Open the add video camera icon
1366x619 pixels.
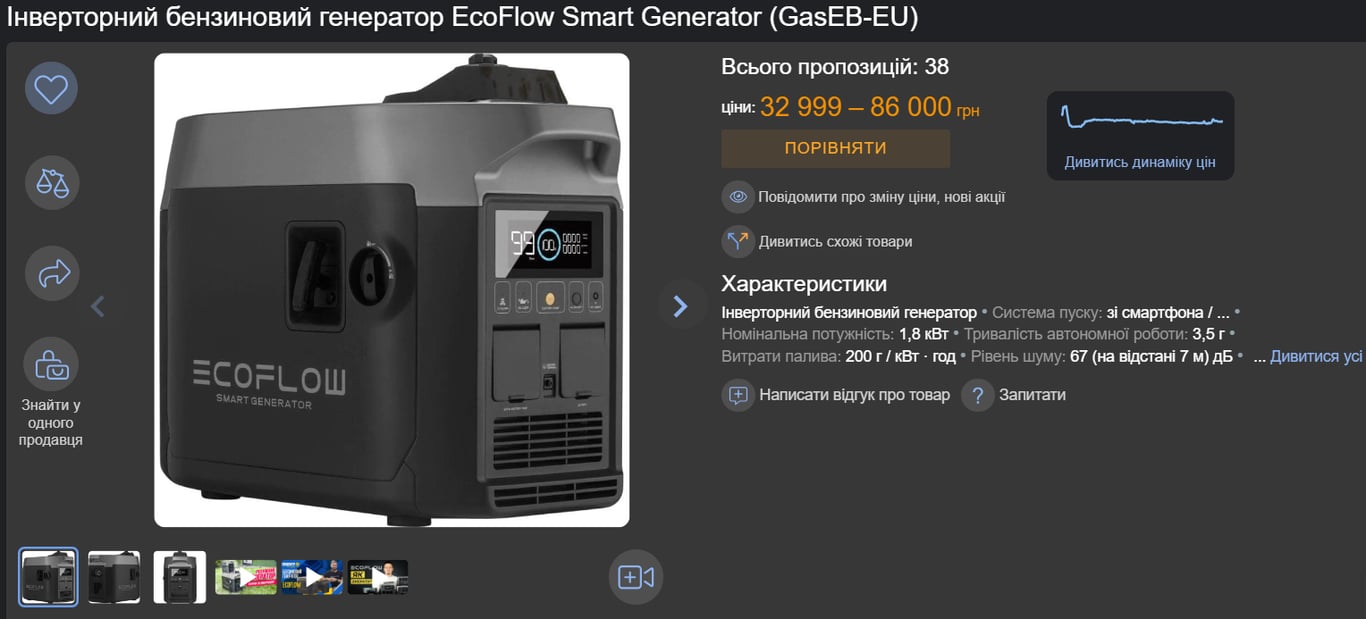tap(636, 577)
